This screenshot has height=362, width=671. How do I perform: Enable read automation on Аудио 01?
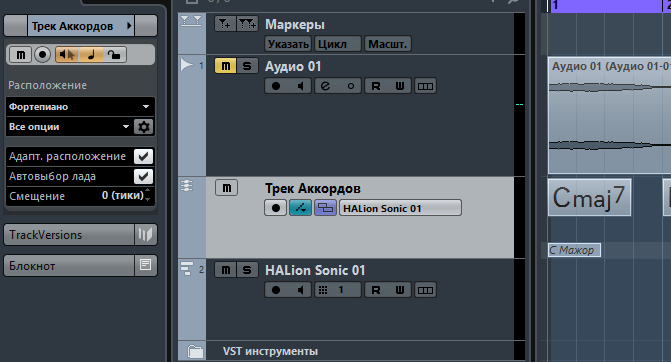tap(376, 86)
